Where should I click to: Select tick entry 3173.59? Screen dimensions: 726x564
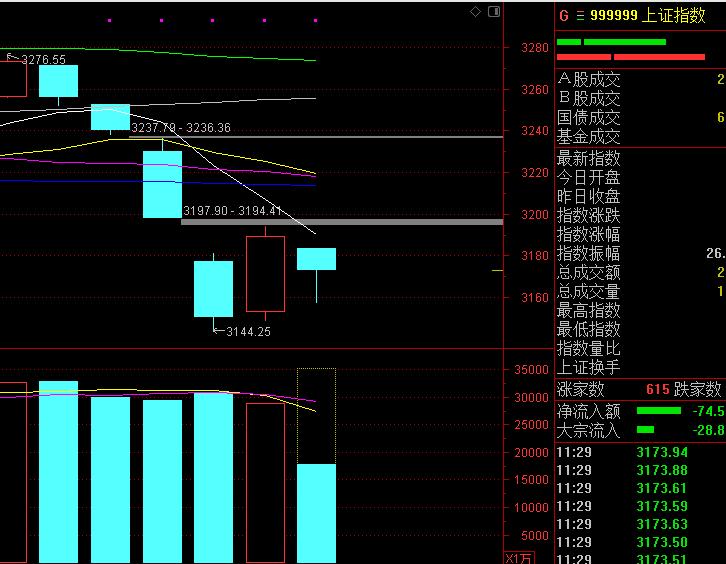click(x=662, y=507)
